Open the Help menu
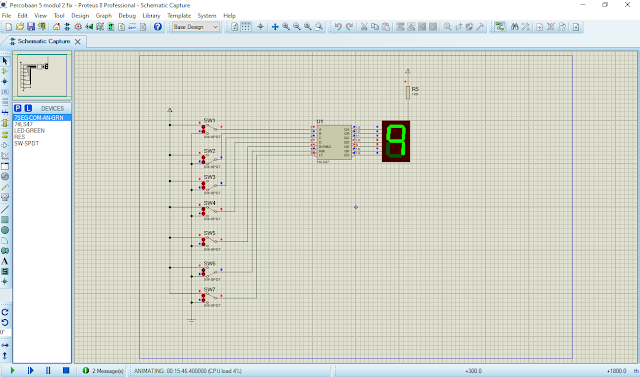 coord(229,16)
